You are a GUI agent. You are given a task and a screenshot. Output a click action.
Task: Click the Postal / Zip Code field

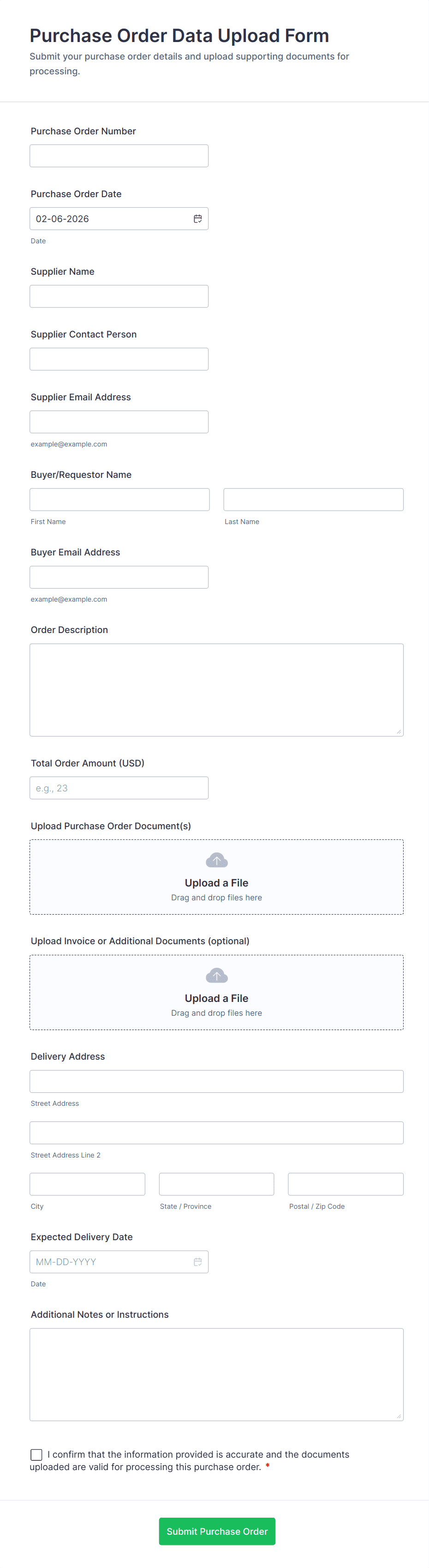[346, 1184]
